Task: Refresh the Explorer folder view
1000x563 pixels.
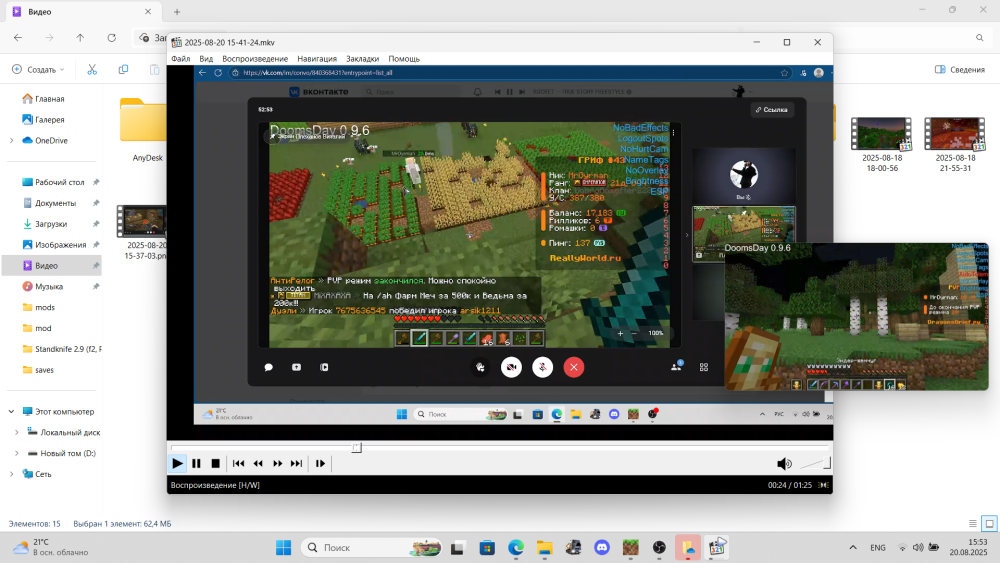Action: click(x=112, y=38)
